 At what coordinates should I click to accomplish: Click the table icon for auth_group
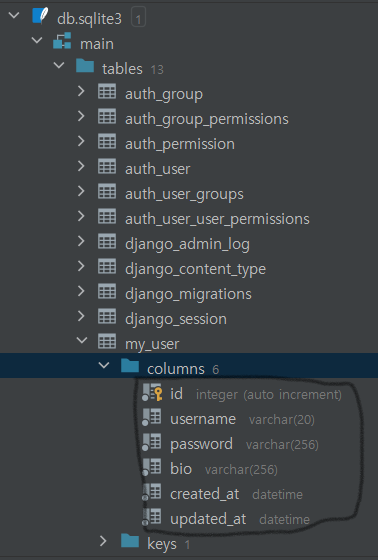107,91
